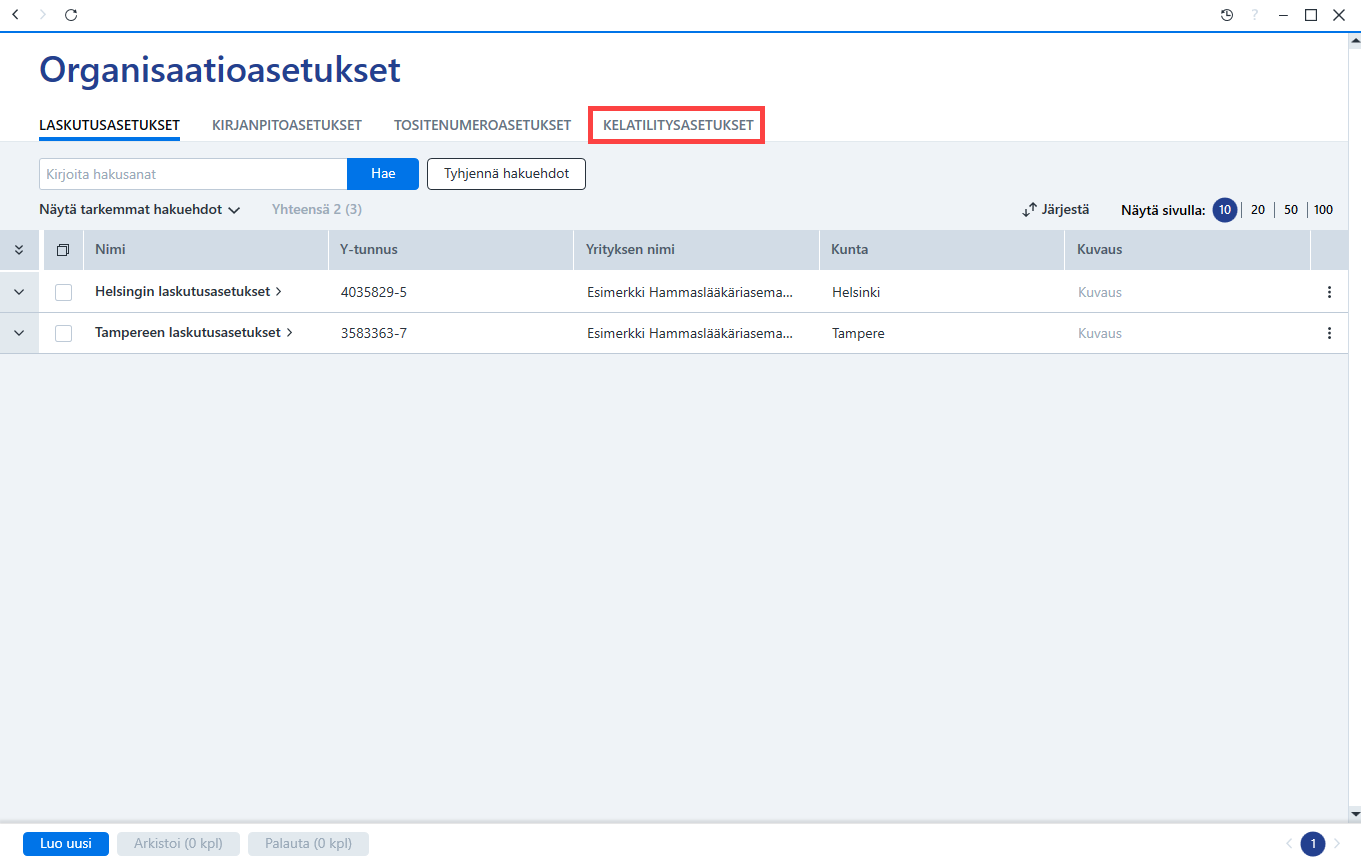Viewport: 1361px width, 863px height.
Task: Tick the Tampereen laskutusasetukset row checkbox
Action: 63,333
